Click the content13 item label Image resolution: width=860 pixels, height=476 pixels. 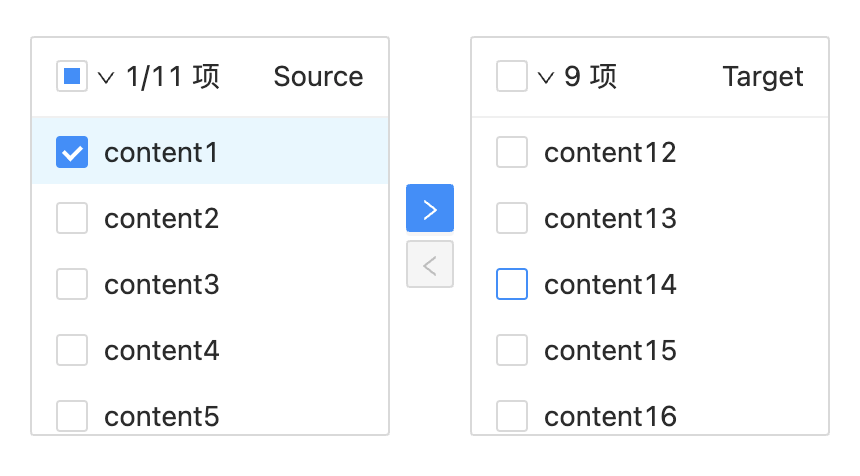(x=610, y=218)
